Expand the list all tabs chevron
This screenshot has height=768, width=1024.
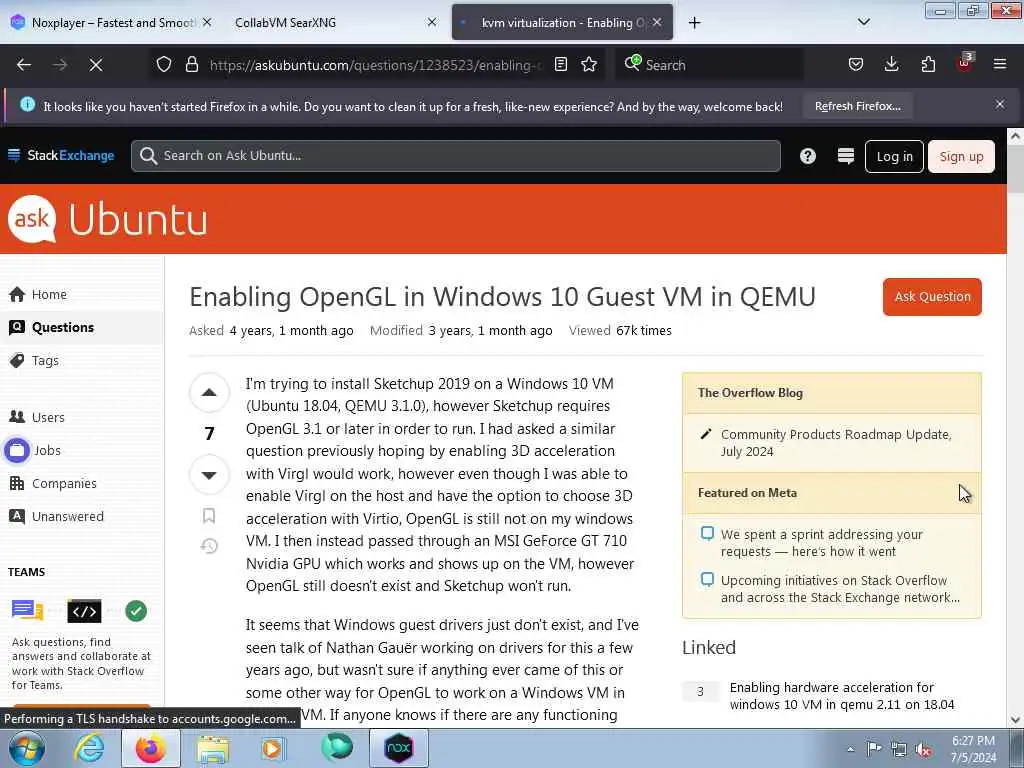863,22
